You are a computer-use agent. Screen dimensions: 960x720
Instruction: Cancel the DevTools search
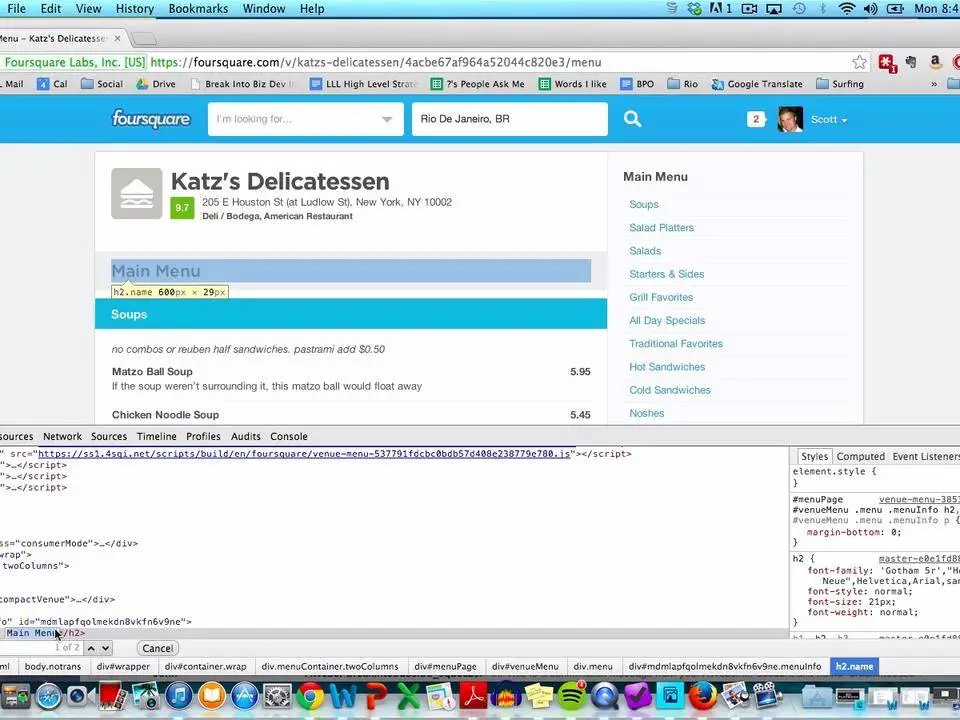(157, 648)
